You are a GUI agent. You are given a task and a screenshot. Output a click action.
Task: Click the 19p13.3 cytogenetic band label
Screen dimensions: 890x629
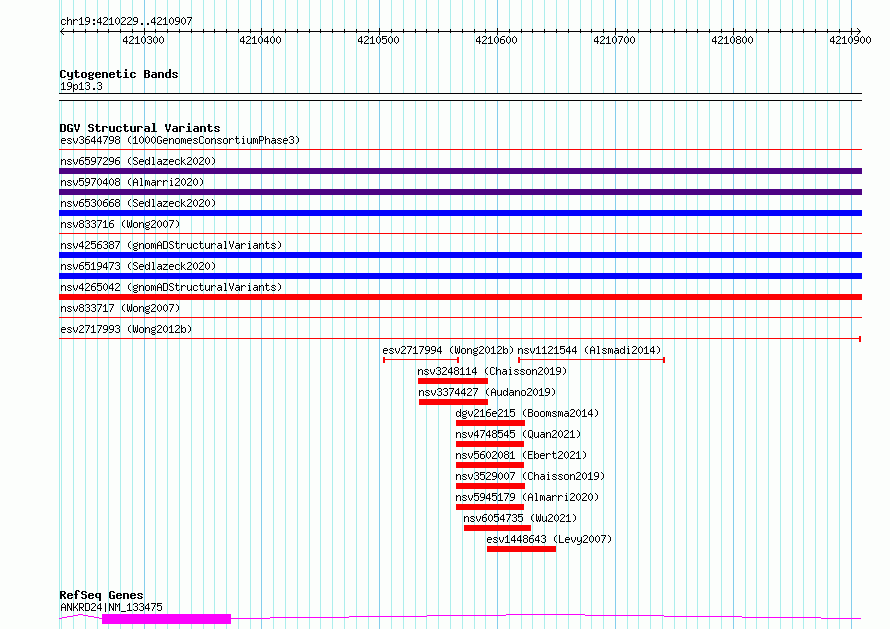coord(81,86)
